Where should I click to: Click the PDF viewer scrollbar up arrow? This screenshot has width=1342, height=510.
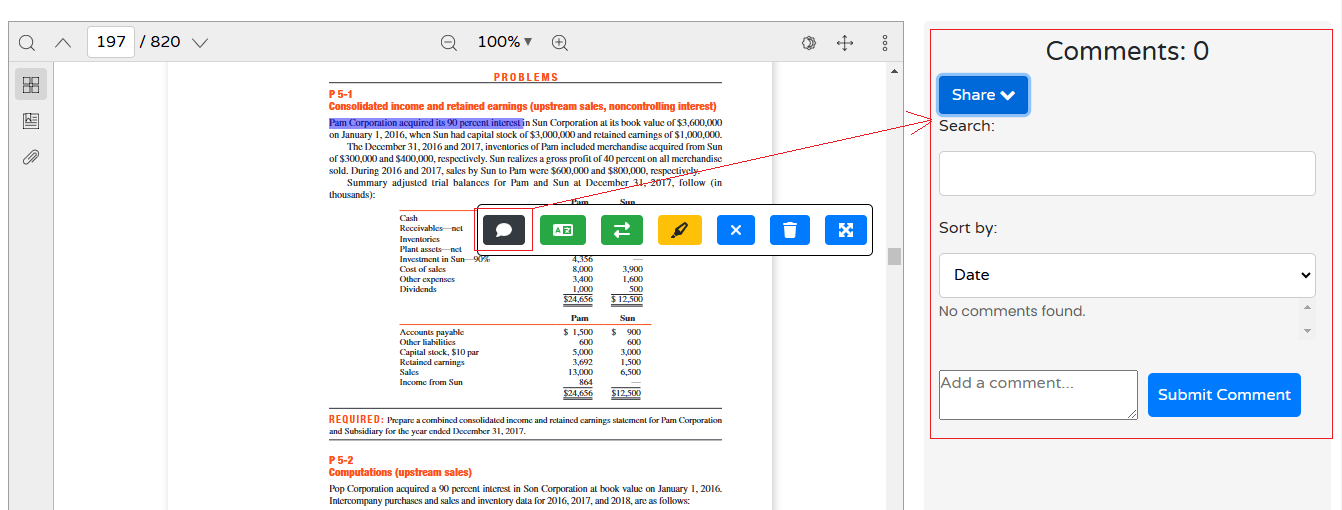(894, 71)
